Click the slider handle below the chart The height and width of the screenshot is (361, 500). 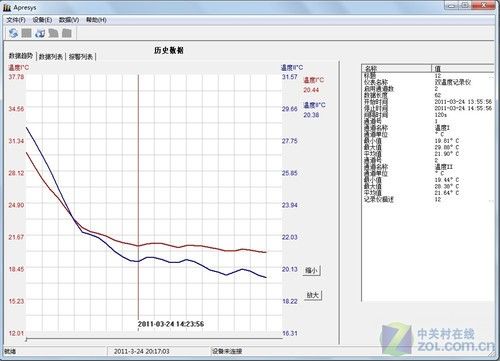[x=26, y=340]
